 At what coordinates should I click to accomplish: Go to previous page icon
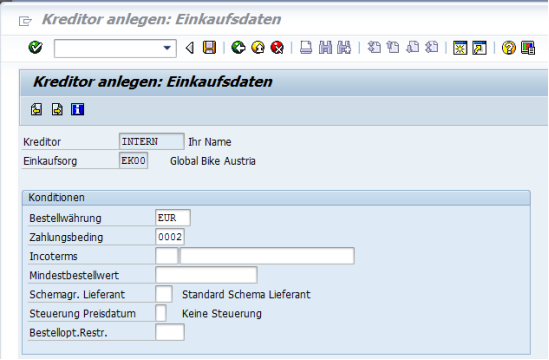tap(393, 47)
